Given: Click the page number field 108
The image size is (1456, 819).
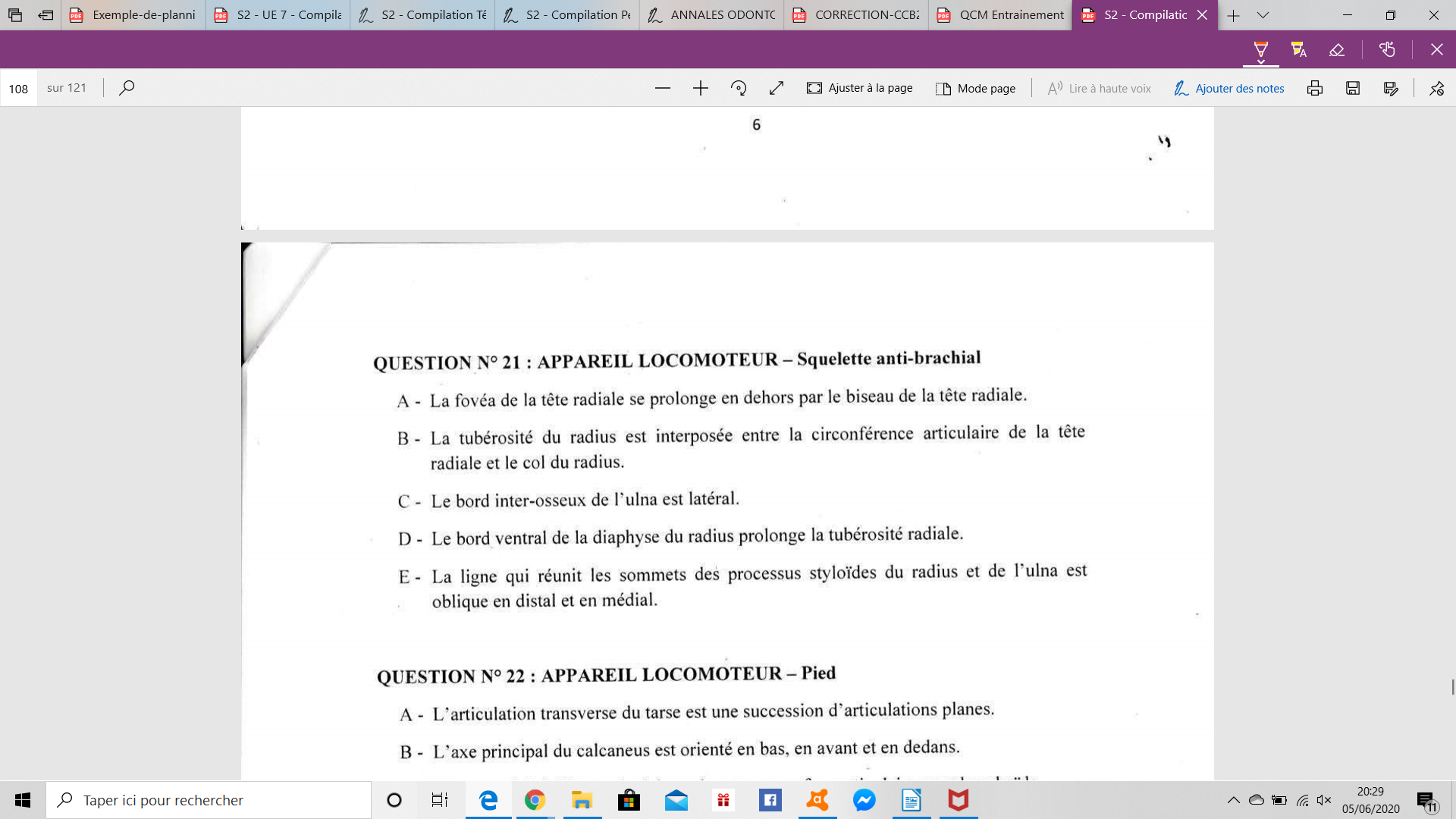Looking at the screenshot, I should tap(19, 89).
